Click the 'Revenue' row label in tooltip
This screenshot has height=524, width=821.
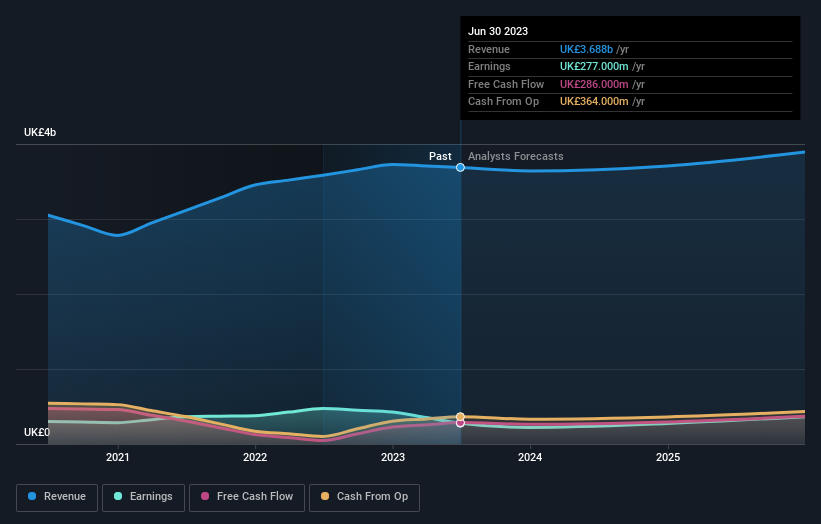[x=489, y=49]
